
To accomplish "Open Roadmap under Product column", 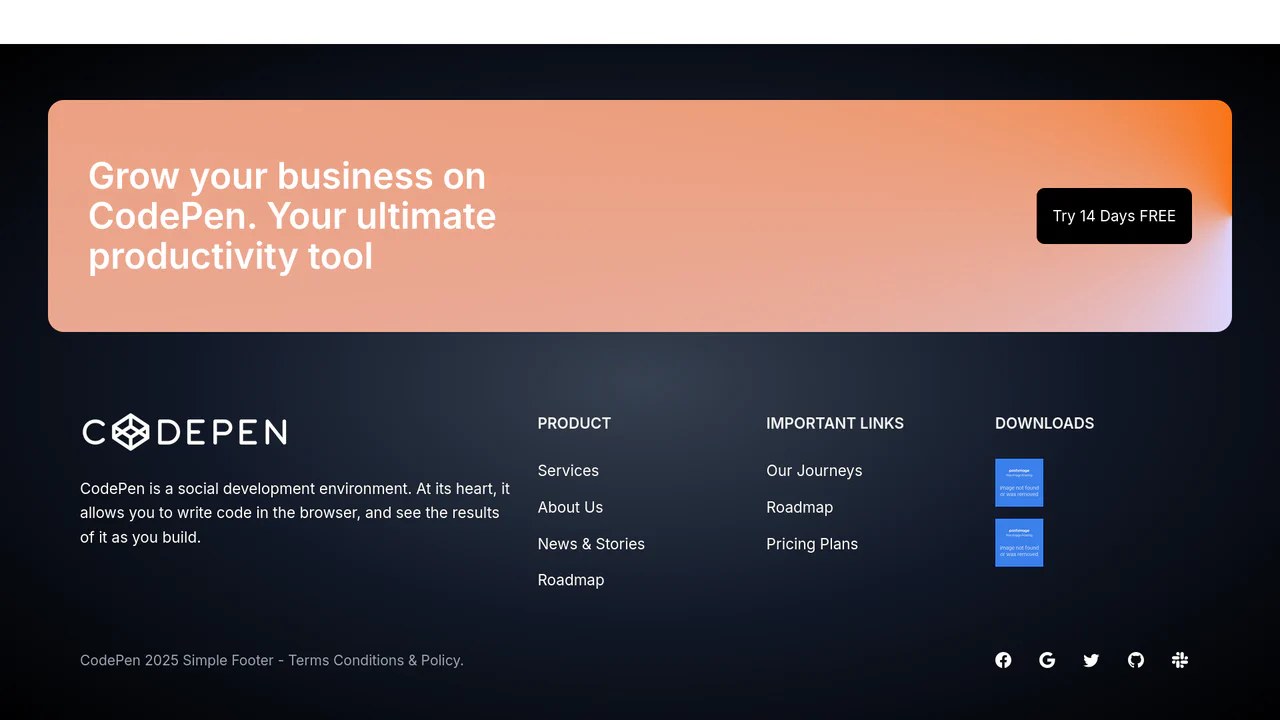I will coord(571,580).
